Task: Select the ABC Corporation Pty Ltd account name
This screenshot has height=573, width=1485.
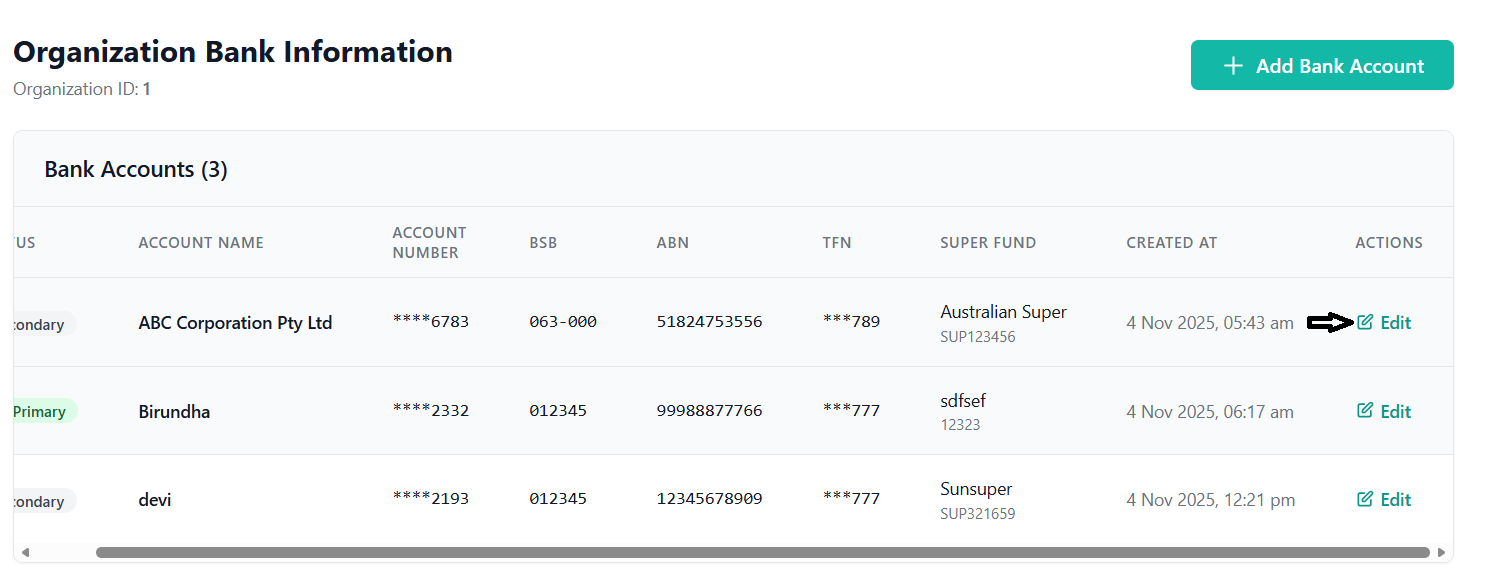Action: coord(235,323)
